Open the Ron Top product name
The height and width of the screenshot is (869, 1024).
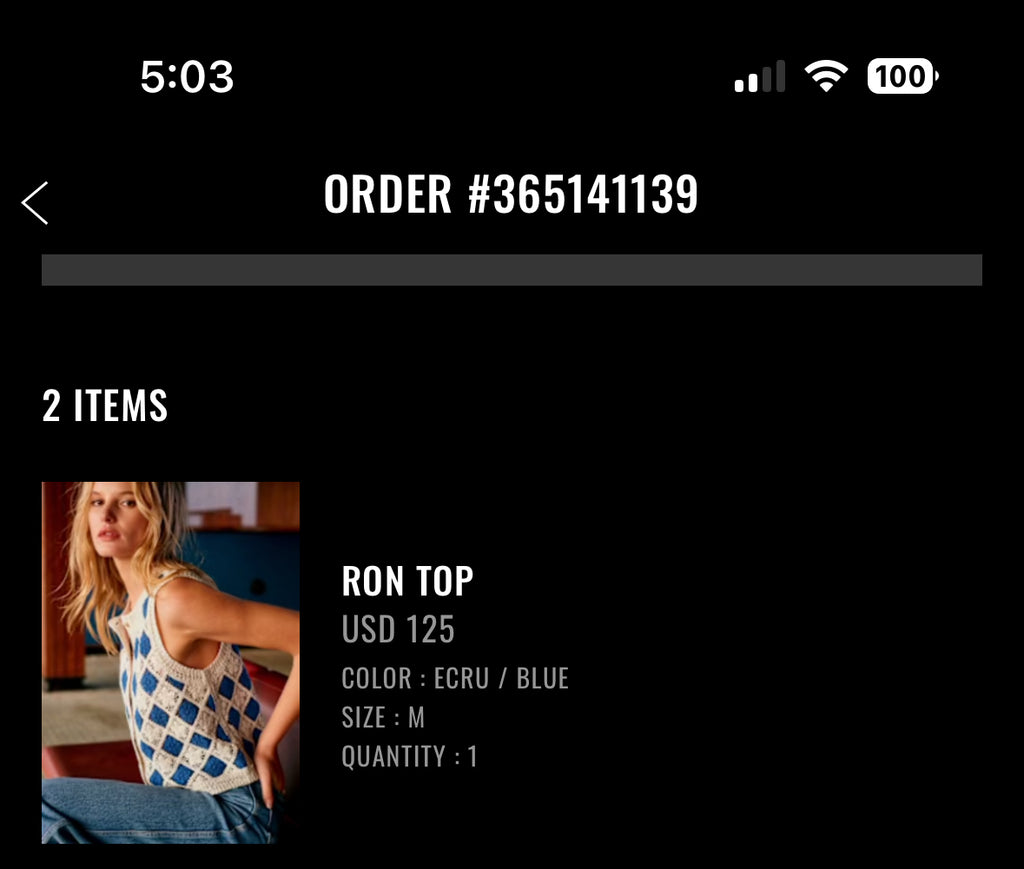[x=408, y=581]
